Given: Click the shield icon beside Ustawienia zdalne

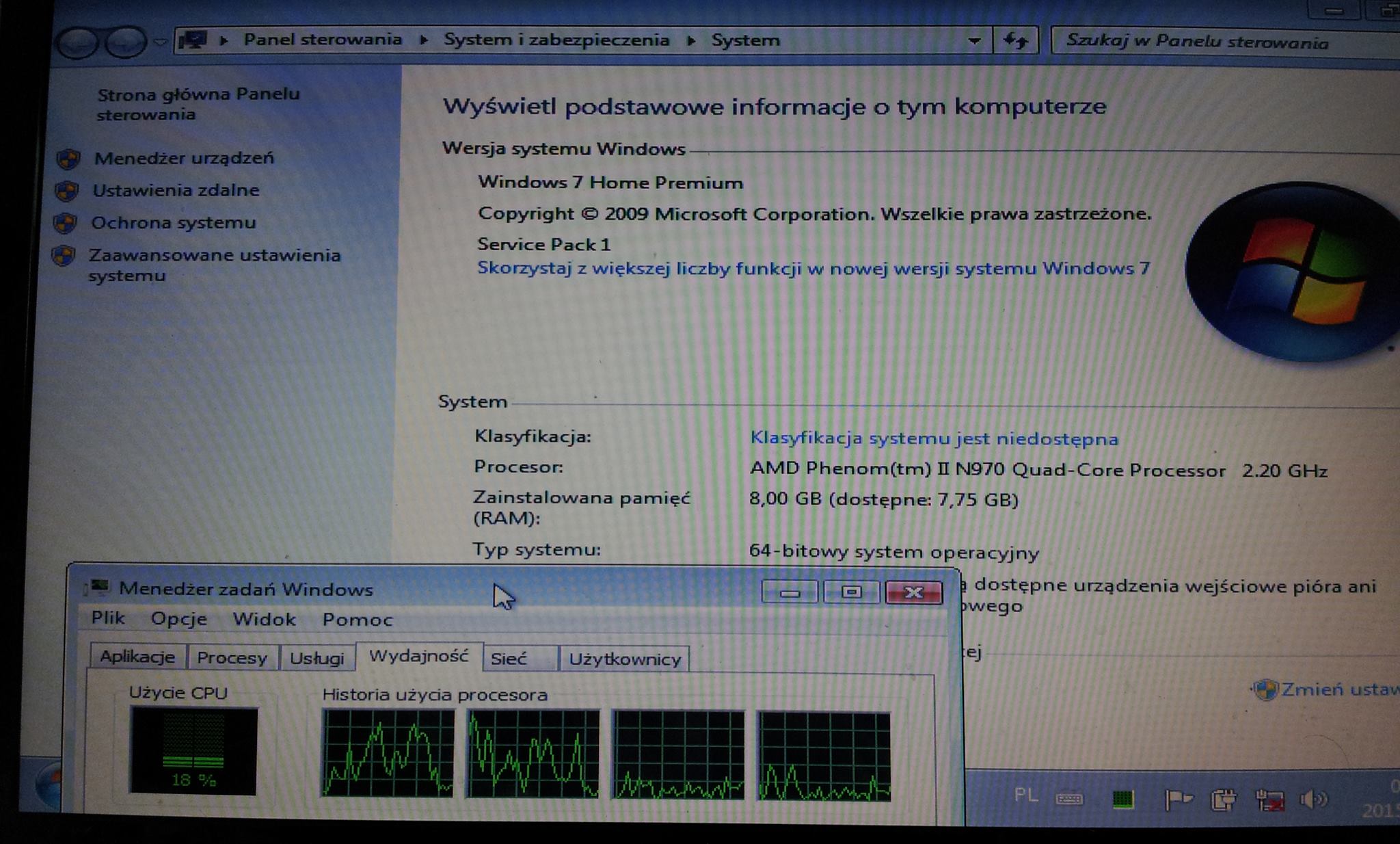Looking at the screenshot, I should click(66, 191).
